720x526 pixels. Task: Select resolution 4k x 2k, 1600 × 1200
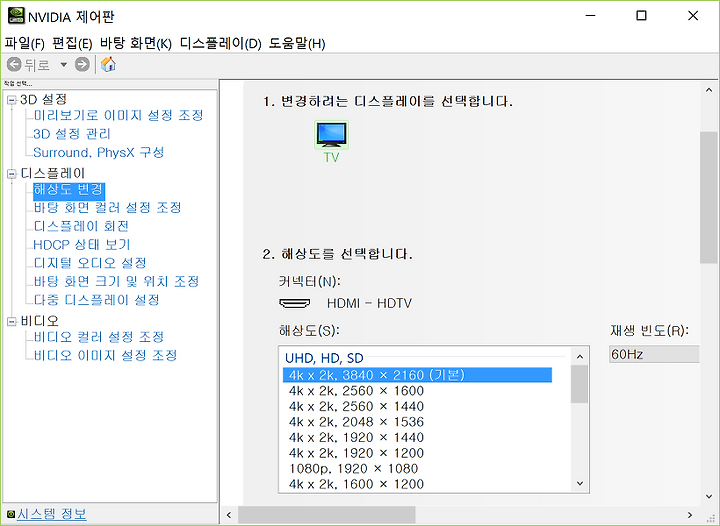pyautogui.click(x=356, y=484)
